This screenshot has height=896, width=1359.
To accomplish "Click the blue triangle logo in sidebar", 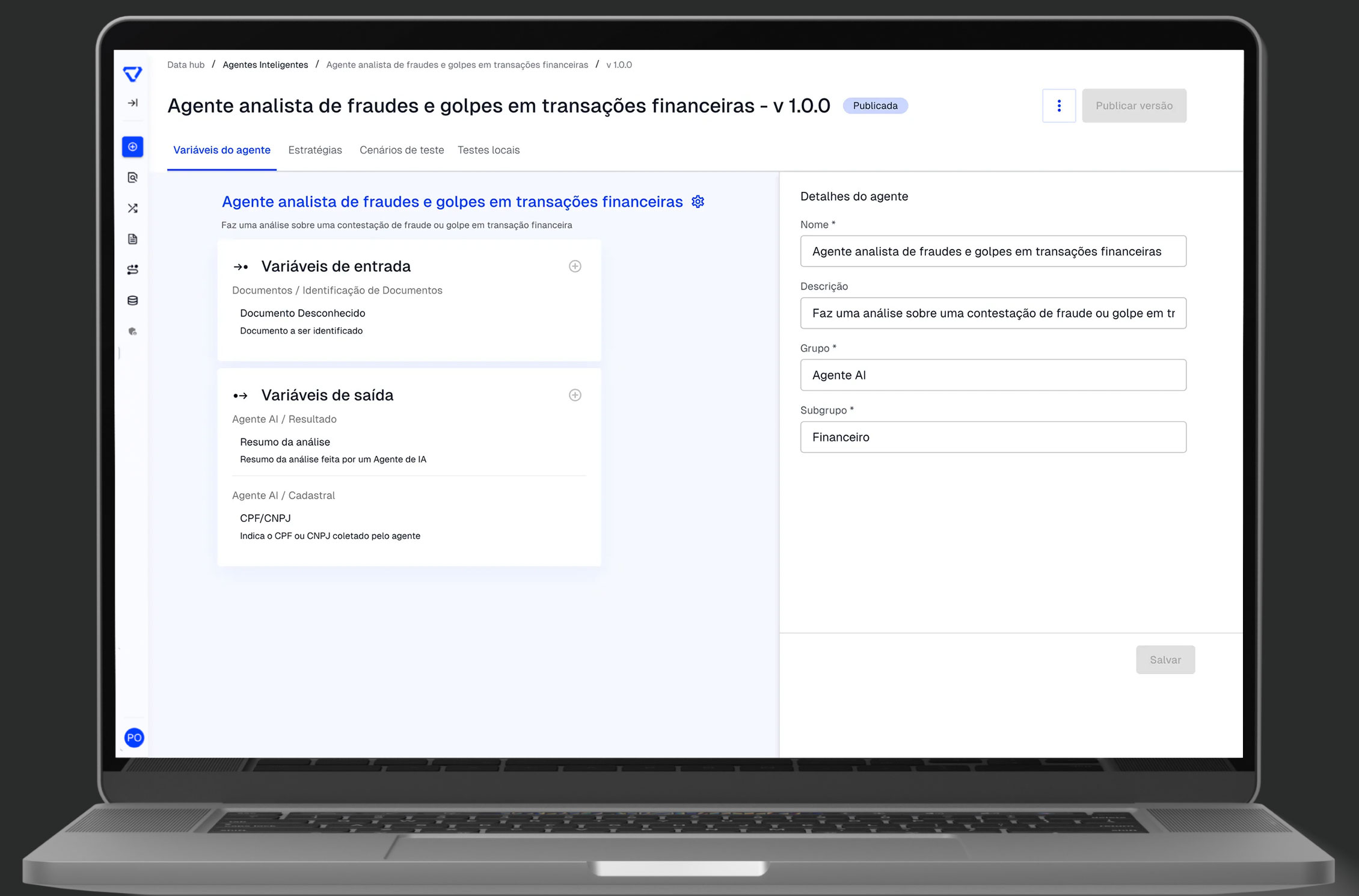I will [x=132, y=74].
